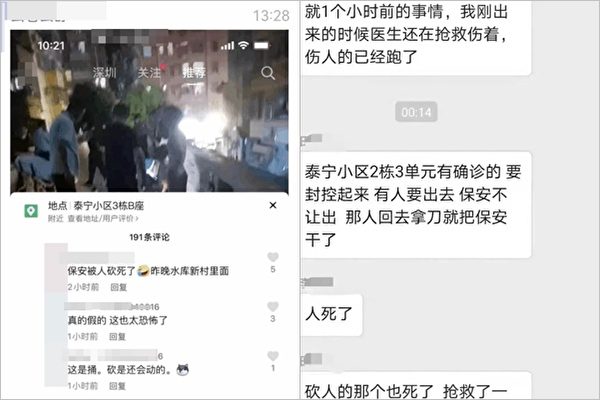Like the comment 保安被人砍死了 heart
This screenshot has width=600, height=400.
point(273,257)
